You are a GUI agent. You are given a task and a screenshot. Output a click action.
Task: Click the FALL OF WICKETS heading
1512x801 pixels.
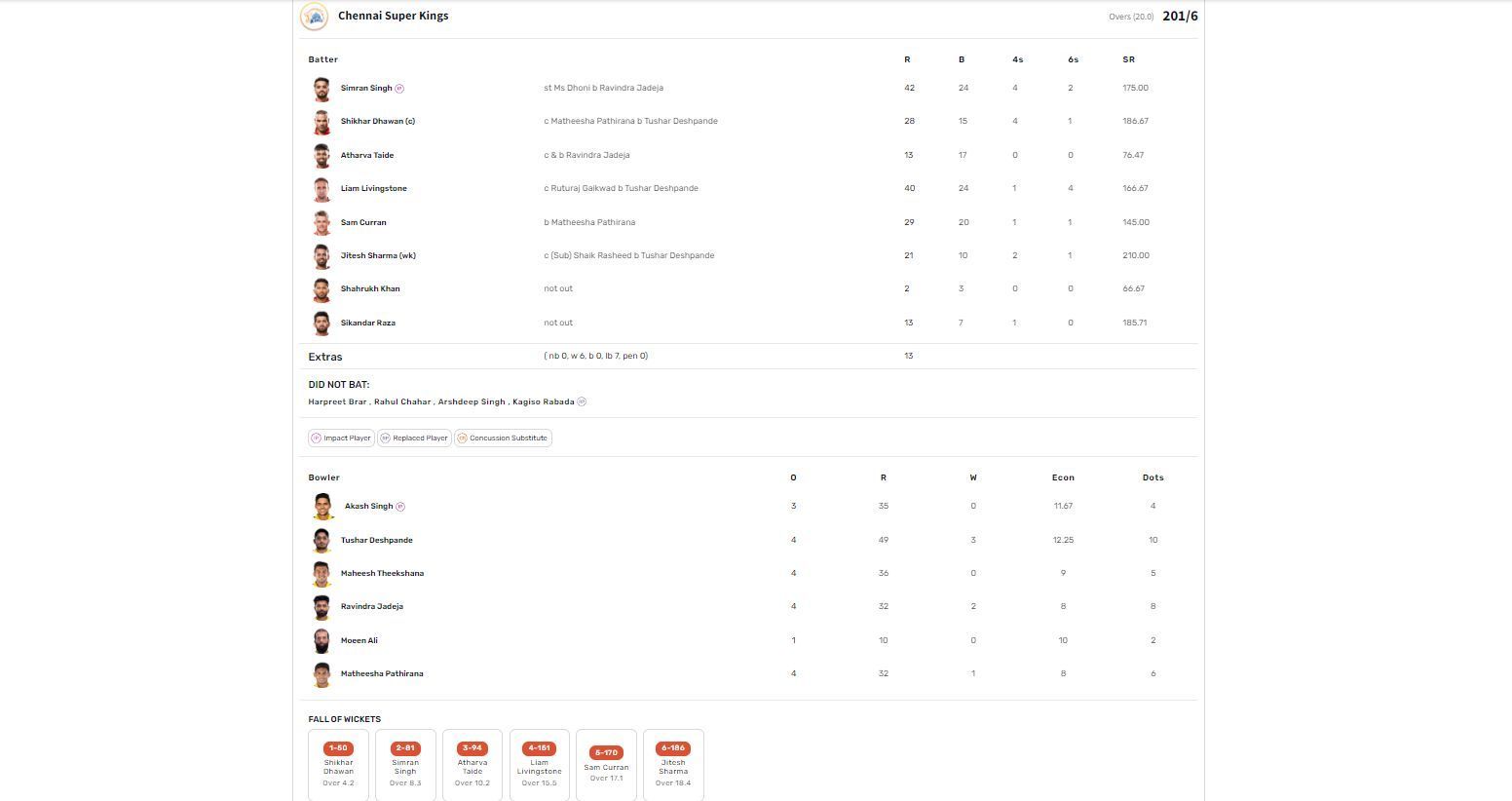point(345,720)
